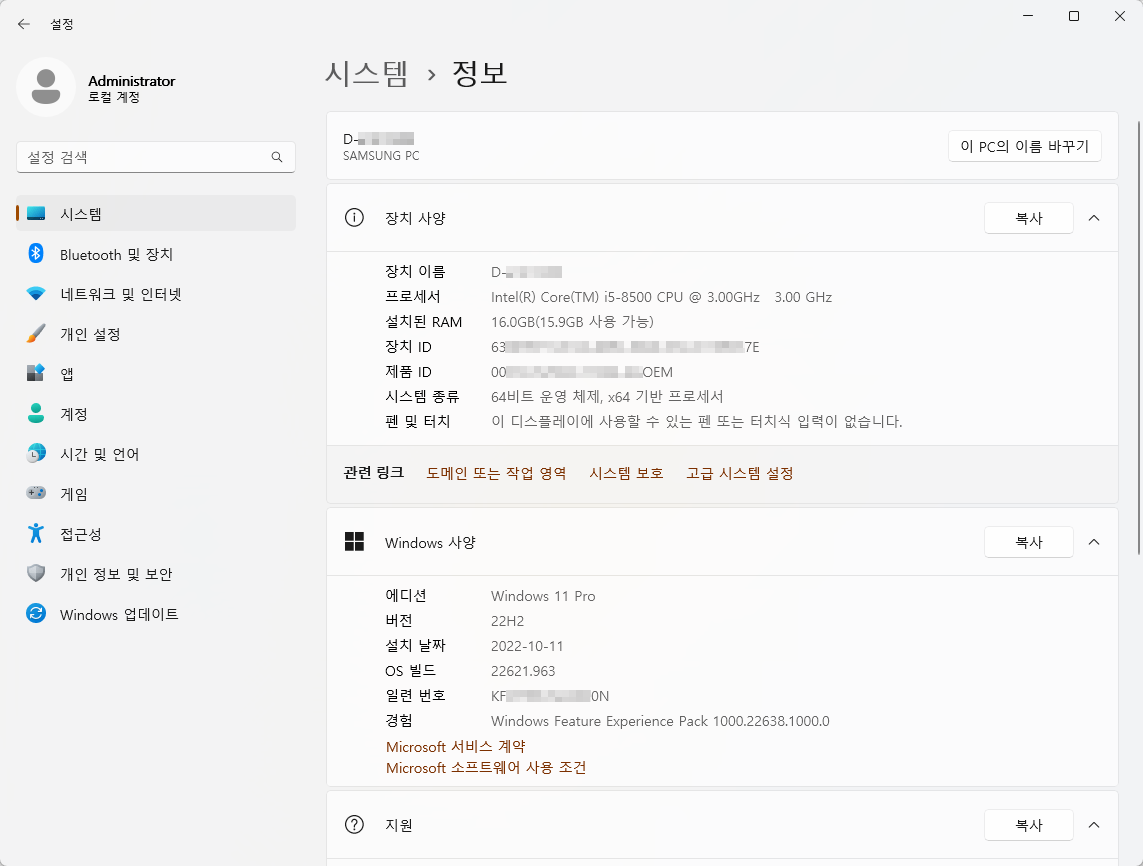This screenshot has height=866, width=1143.
Task: Click the Bluetooth icon in sidebar
Action: click(x=36, y=254)
